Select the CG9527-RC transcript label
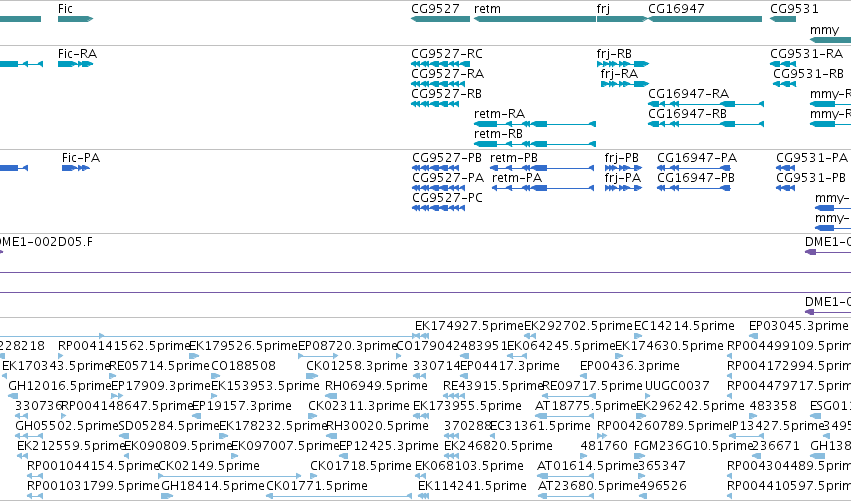Image resolution: width=851 pixels, height=501 pixels. (447, 54)
